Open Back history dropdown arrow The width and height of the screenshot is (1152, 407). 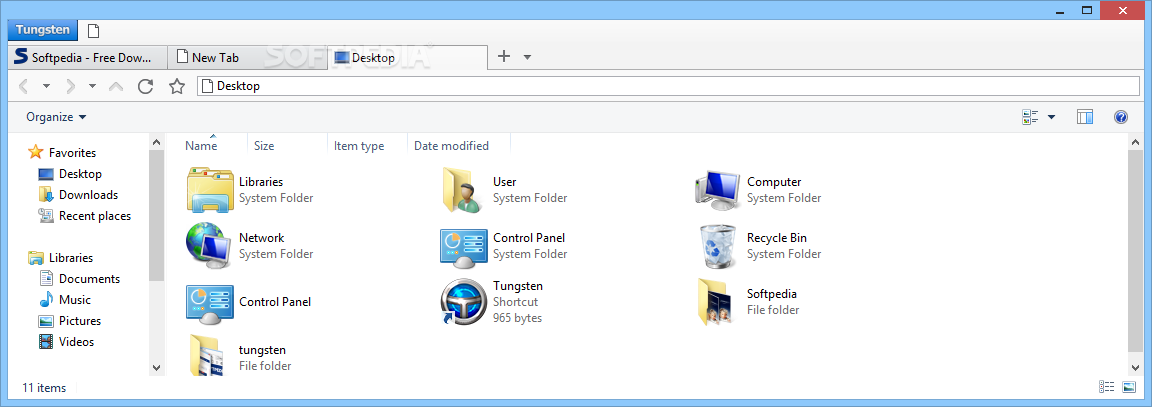click(x=46, y=87)
